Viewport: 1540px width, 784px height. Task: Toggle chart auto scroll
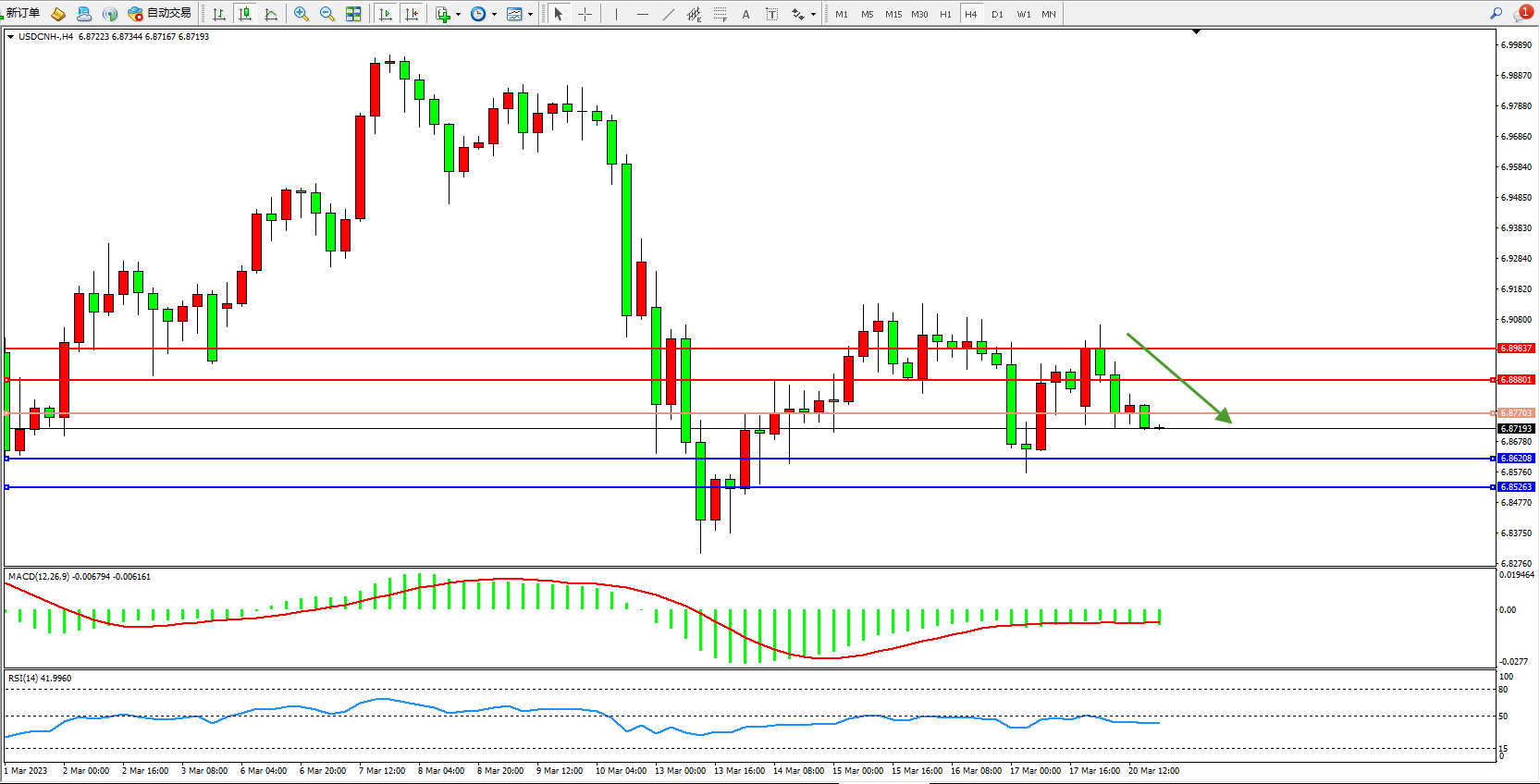tap(386, 14)
